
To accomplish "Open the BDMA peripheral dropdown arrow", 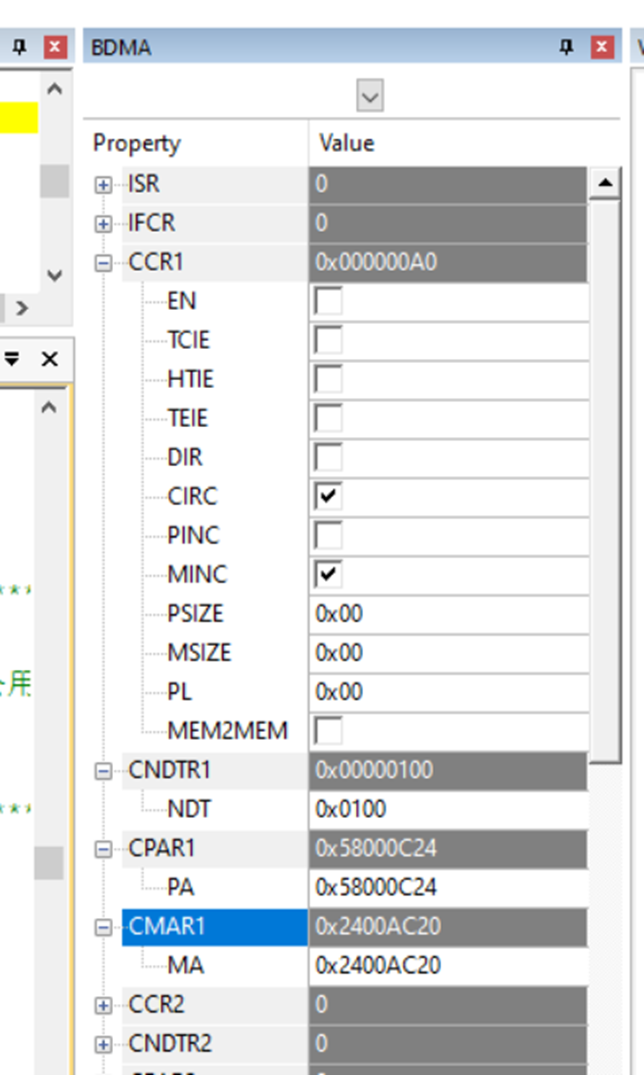I will click(x=370, y=95).
